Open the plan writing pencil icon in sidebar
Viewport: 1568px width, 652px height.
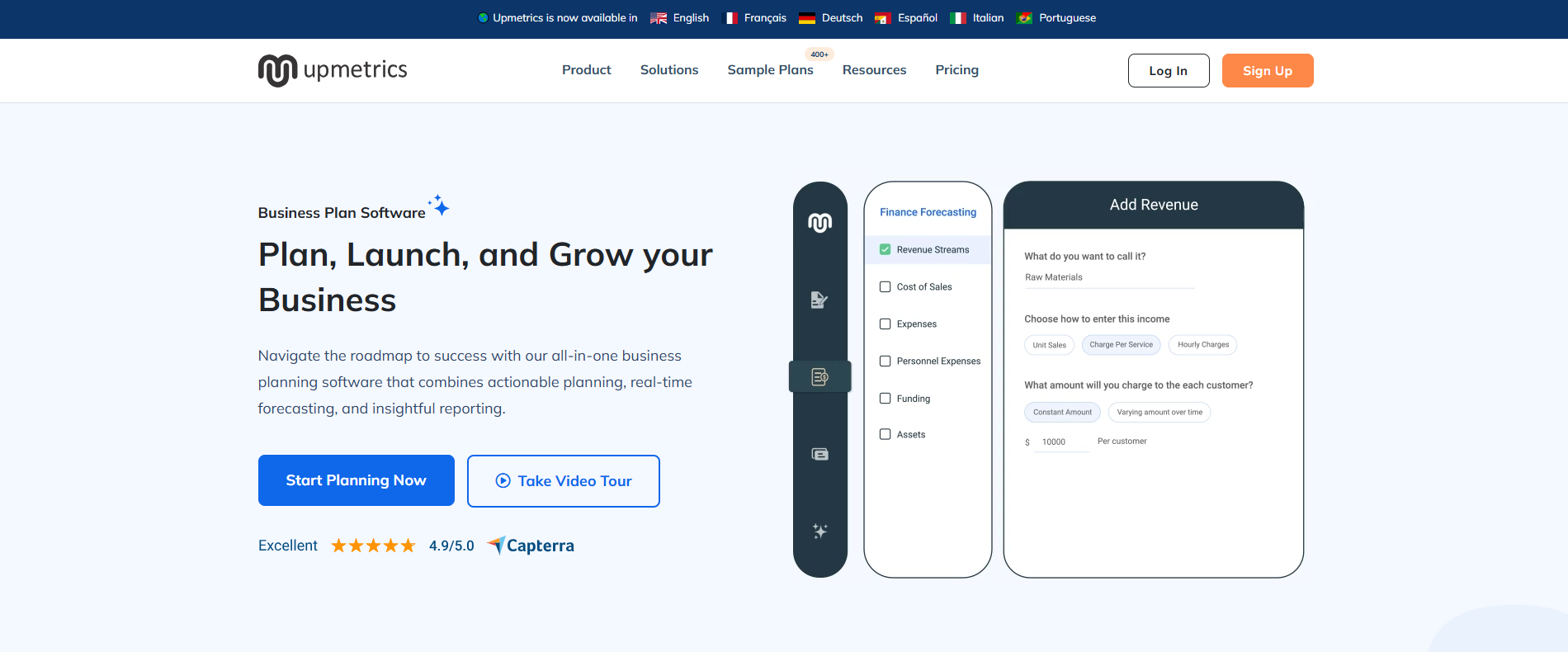(819, 300)
